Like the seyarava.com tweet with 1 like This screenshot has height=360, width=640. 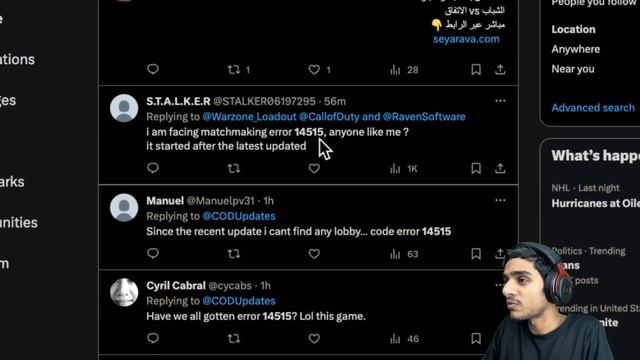(320, 69)
